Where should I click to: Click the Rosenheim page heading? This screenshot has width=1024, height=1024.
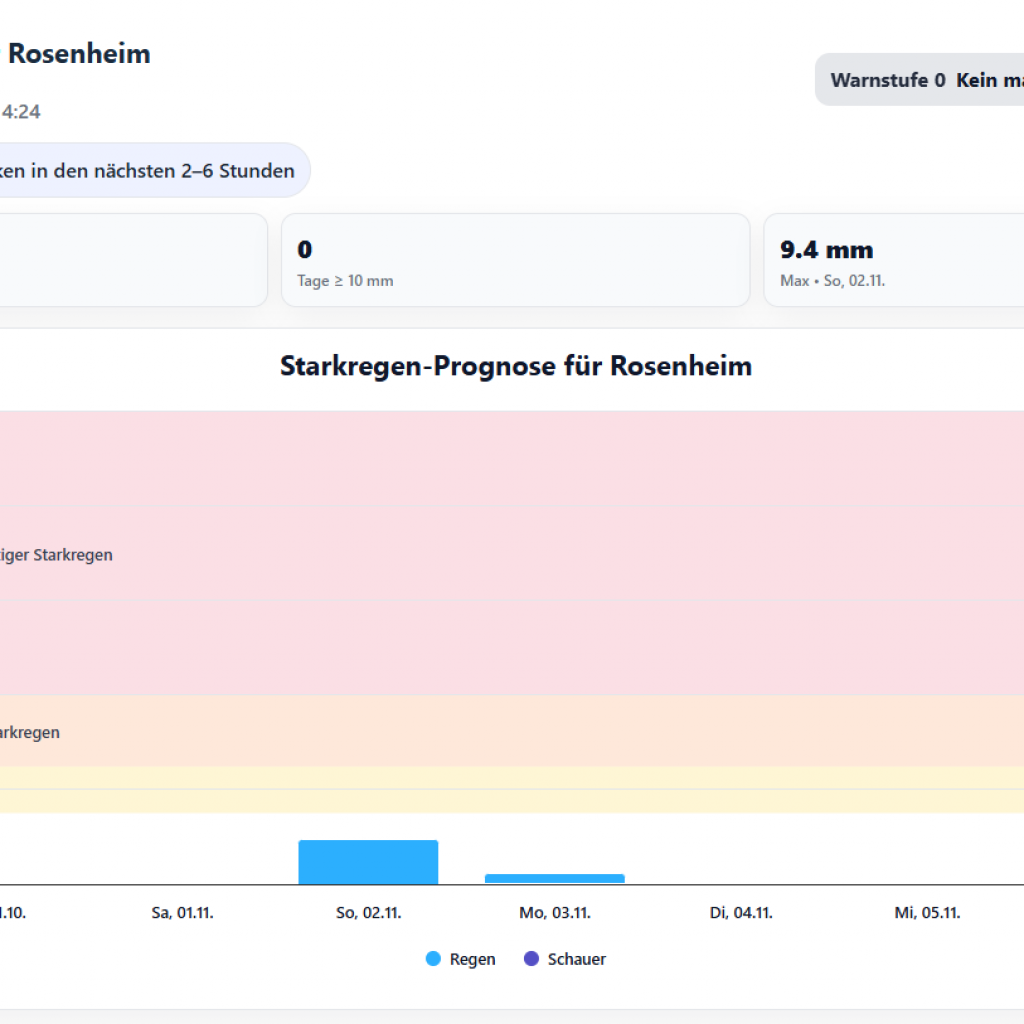(x=78, y=54)
